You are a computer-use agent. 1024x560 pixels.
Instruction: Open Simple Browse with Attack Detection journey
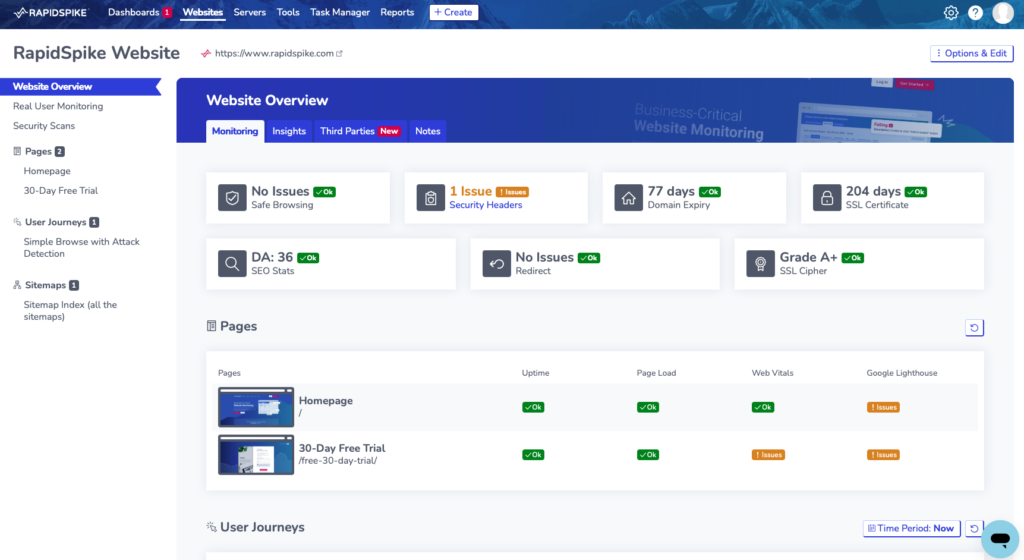pos(82,247)
